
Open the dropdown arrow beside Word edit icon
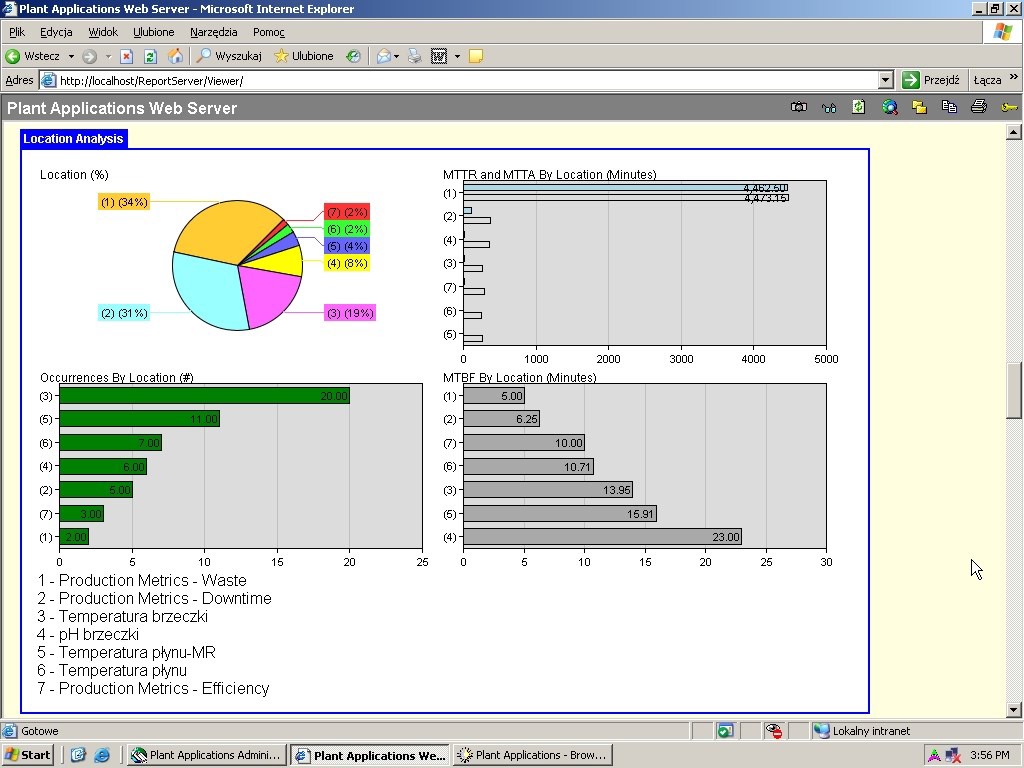click(457, 57)
